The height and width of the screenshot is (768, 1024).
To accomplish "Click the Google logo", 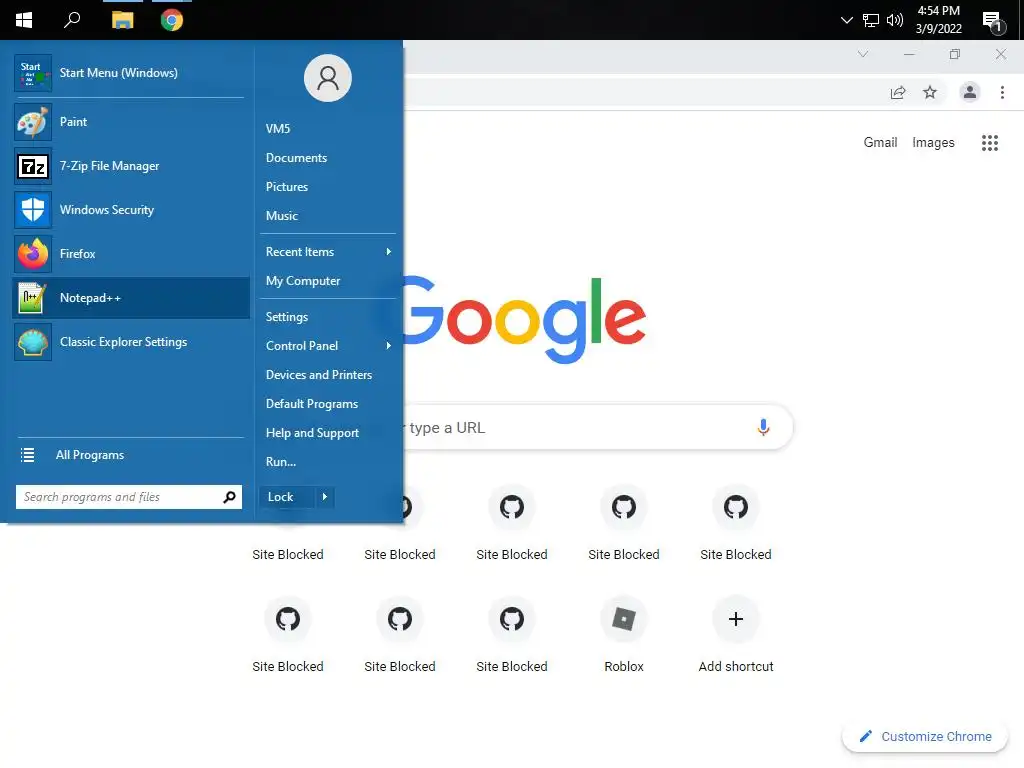I will click(x=524, y=320).
